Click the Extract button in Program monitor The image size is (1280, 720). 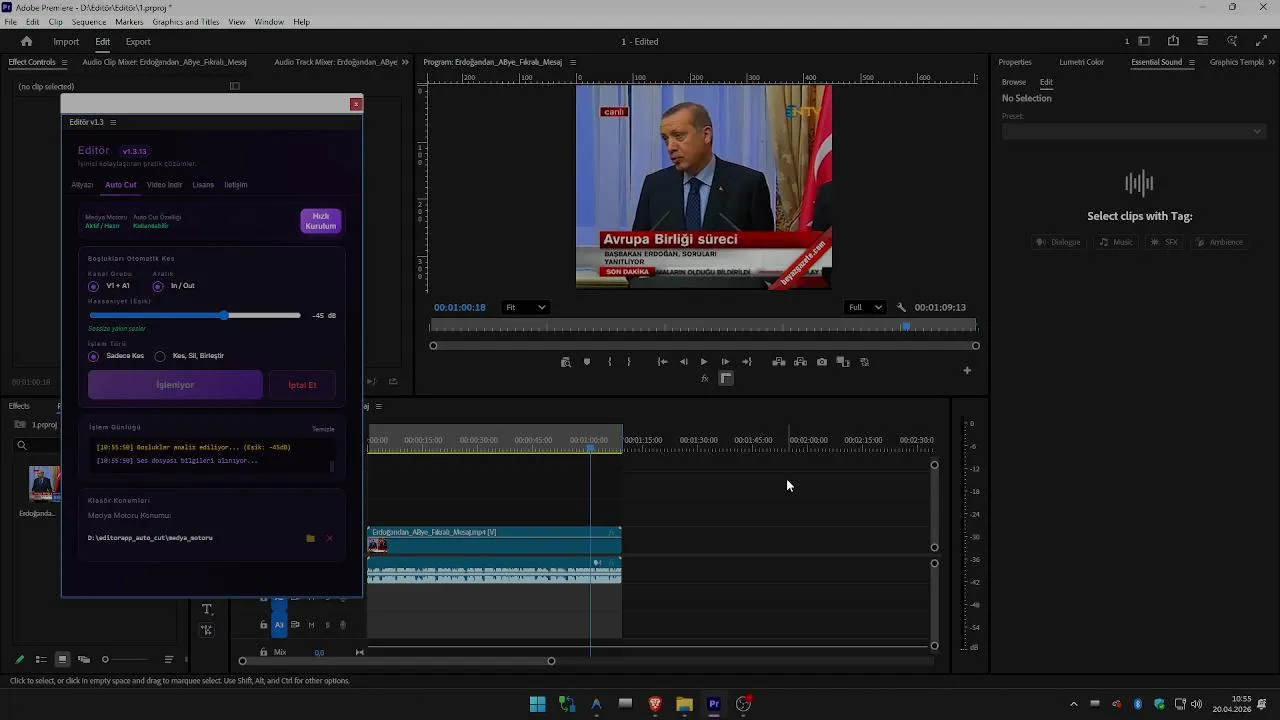click(x=800, y=362)
